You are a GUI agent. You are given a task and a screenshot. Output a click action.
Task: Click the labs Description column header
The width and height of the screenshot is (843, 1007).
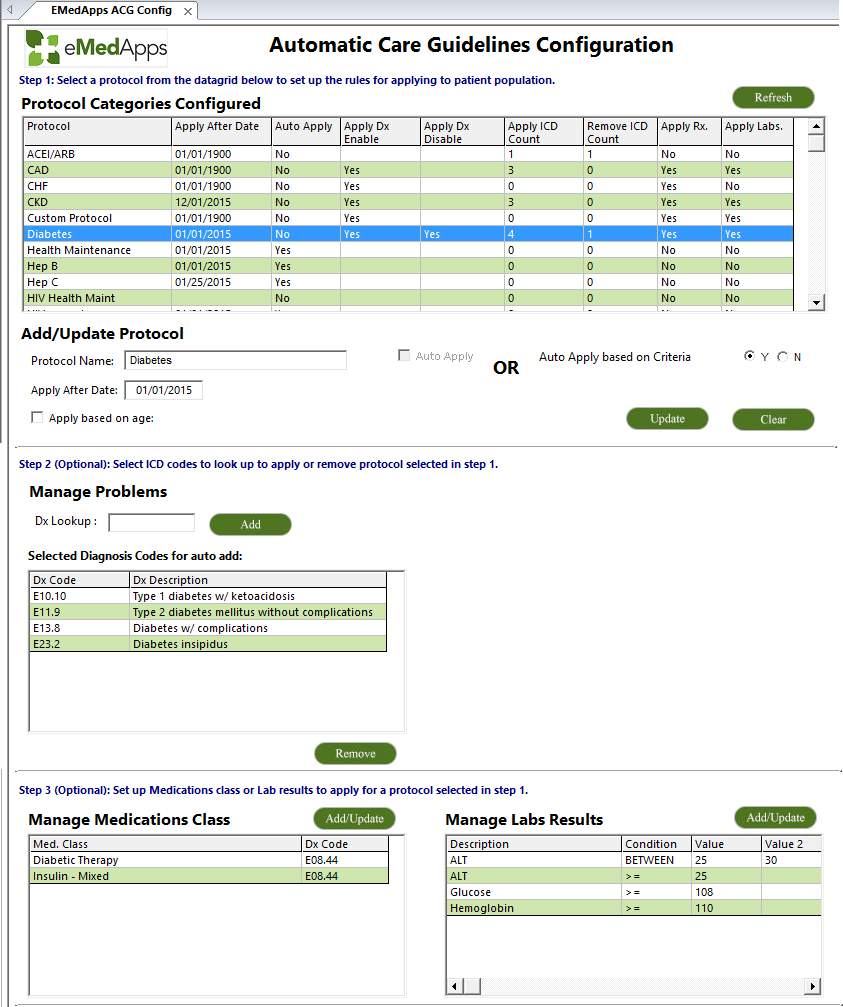[x=534, y=844]
